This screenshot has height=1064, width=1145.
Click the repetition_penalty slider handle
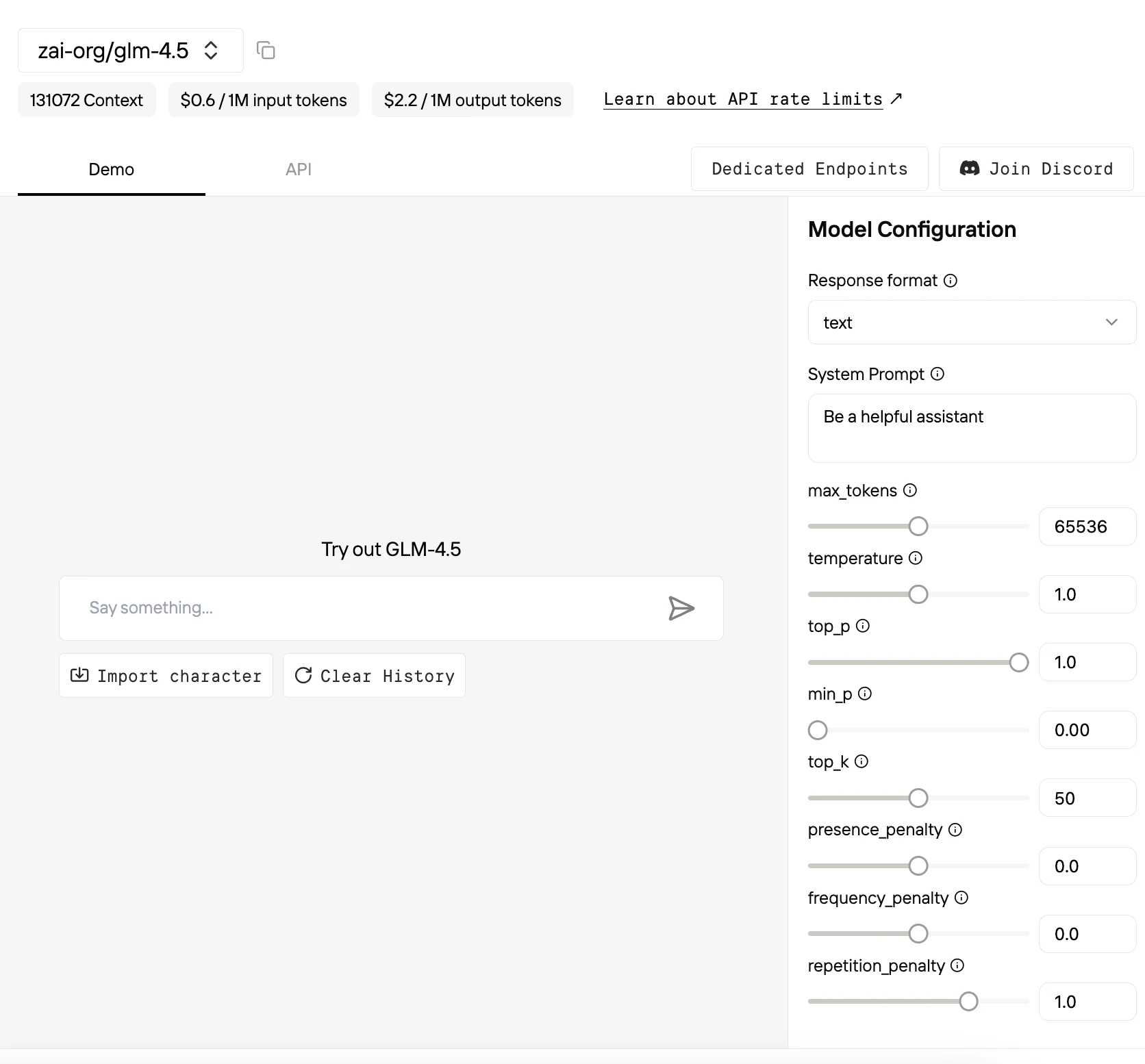coord(968,1002)
